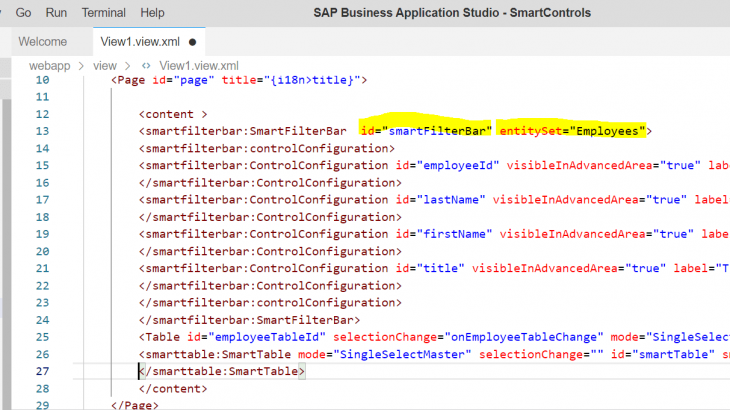Viewport: 730px width, 410px height.
Task: Click line number 10 in gutter
Action: 42,80
